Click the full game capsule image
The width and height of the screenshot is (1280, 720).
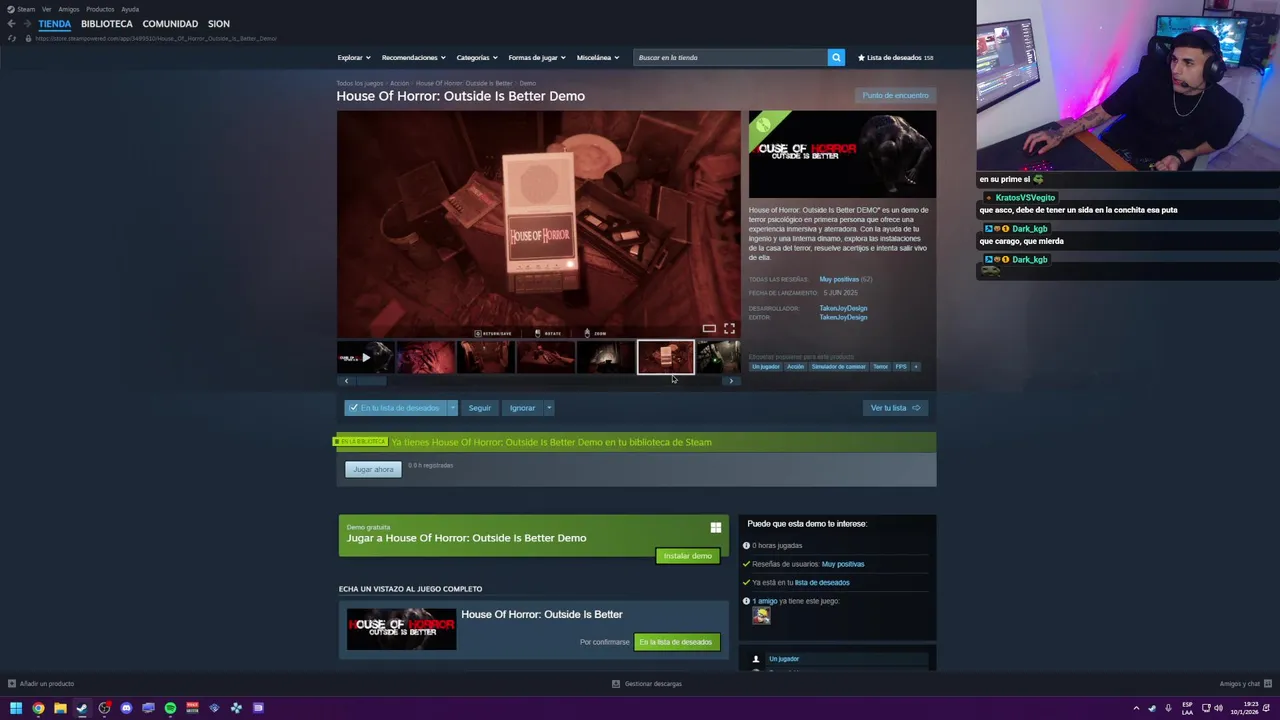click(401, 628)
